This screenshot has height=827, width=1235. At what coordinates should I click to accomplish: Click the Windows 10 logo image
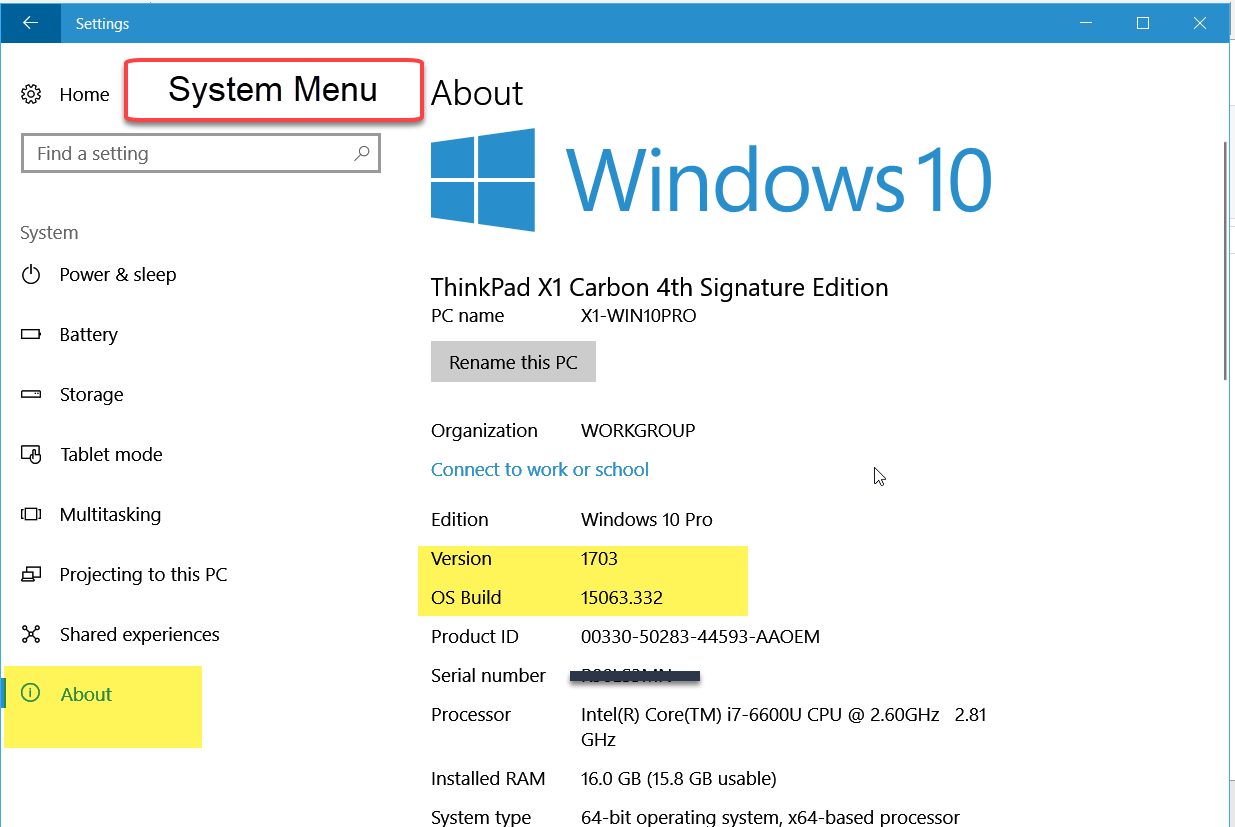coord(711,180)
